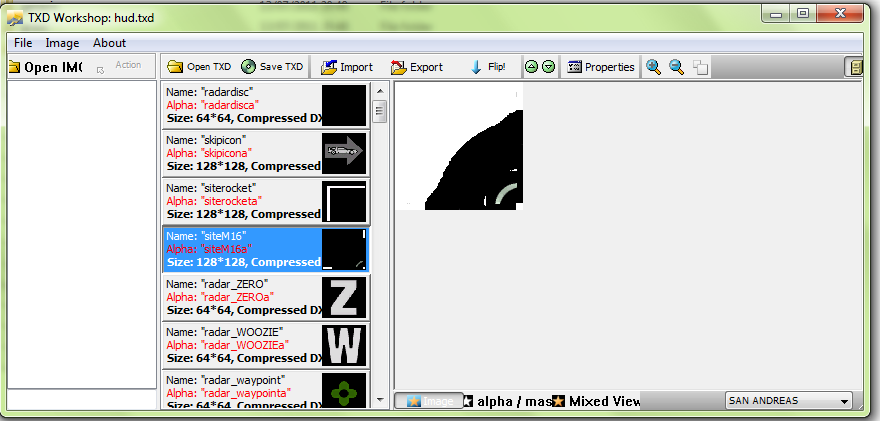Select the siteM16 texture entry
The width and height of the screenshot is (880, 421).
tap(265, 249)
